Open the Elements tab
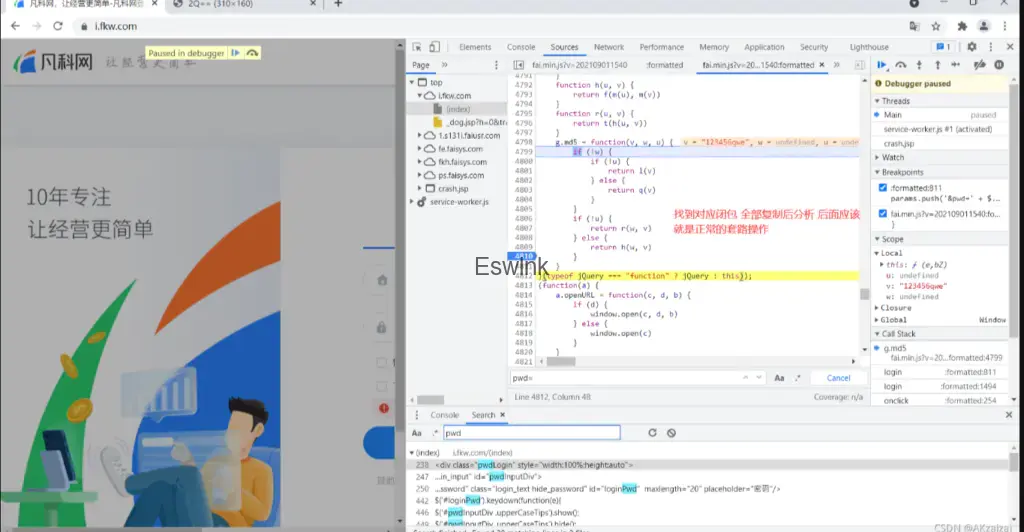Viewport: 1024px width, 532px height. 475,47
